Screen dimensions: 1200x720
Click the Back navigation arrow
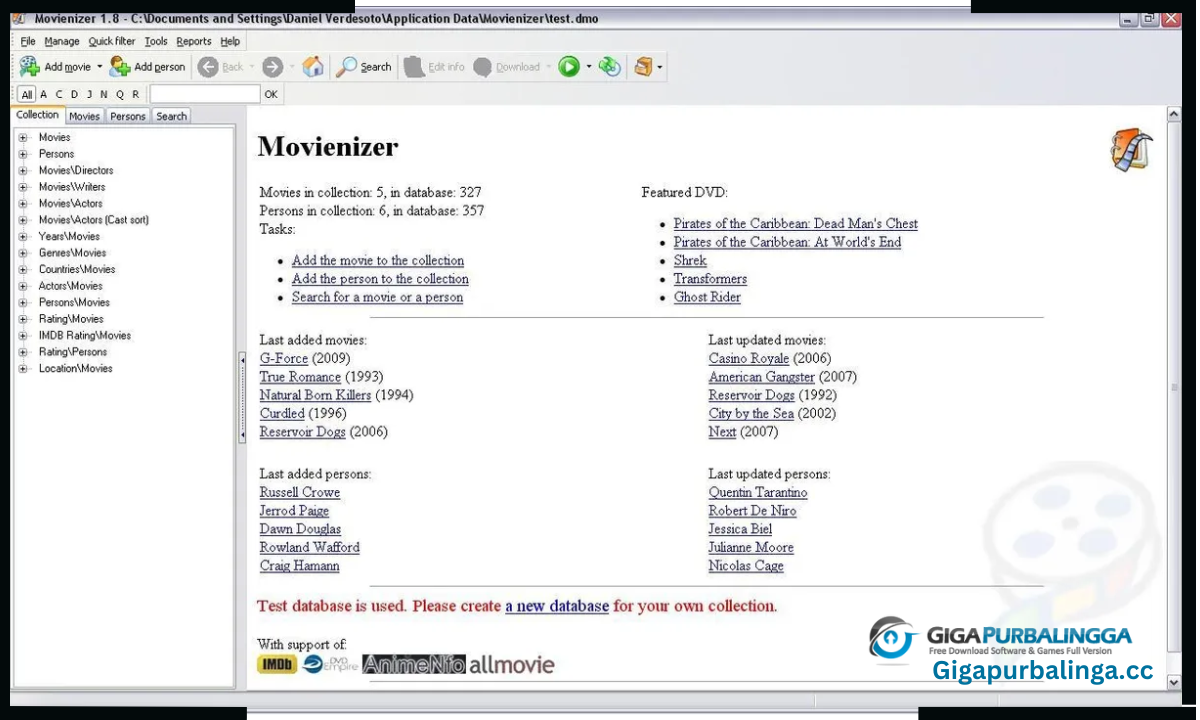coord(208,67)
